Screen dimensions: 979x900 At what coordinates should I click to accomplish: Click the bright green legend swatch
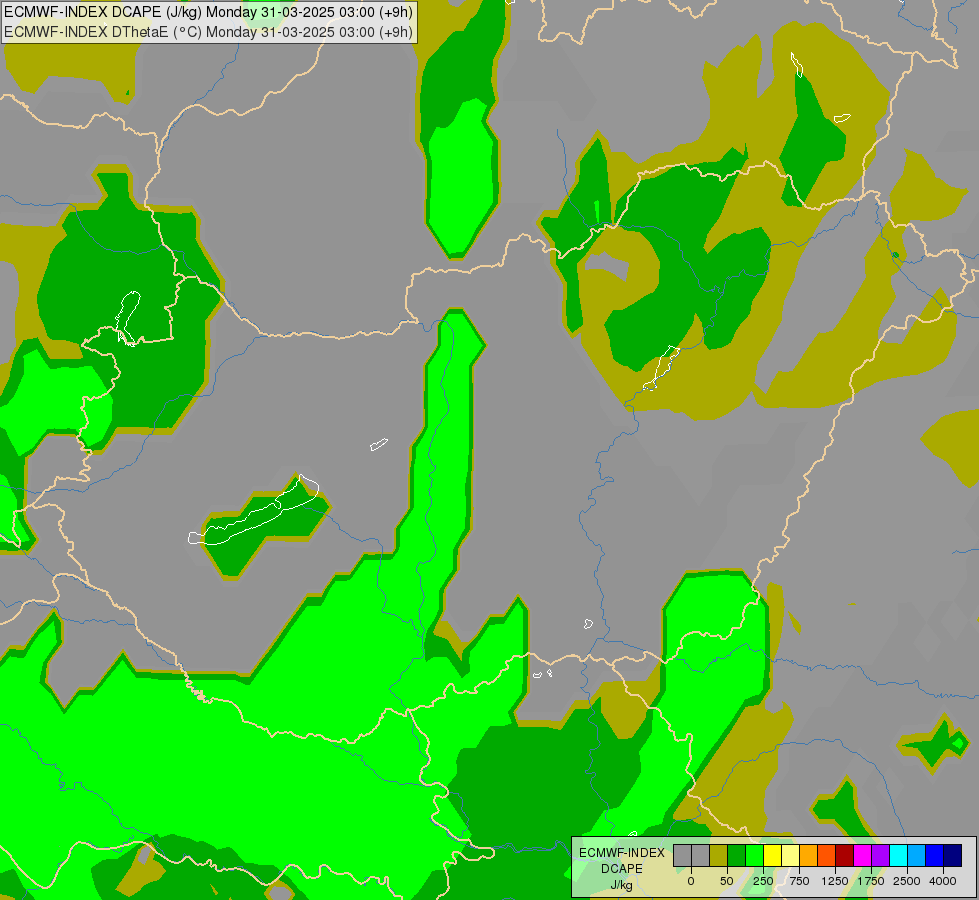[x=755, y=856]
